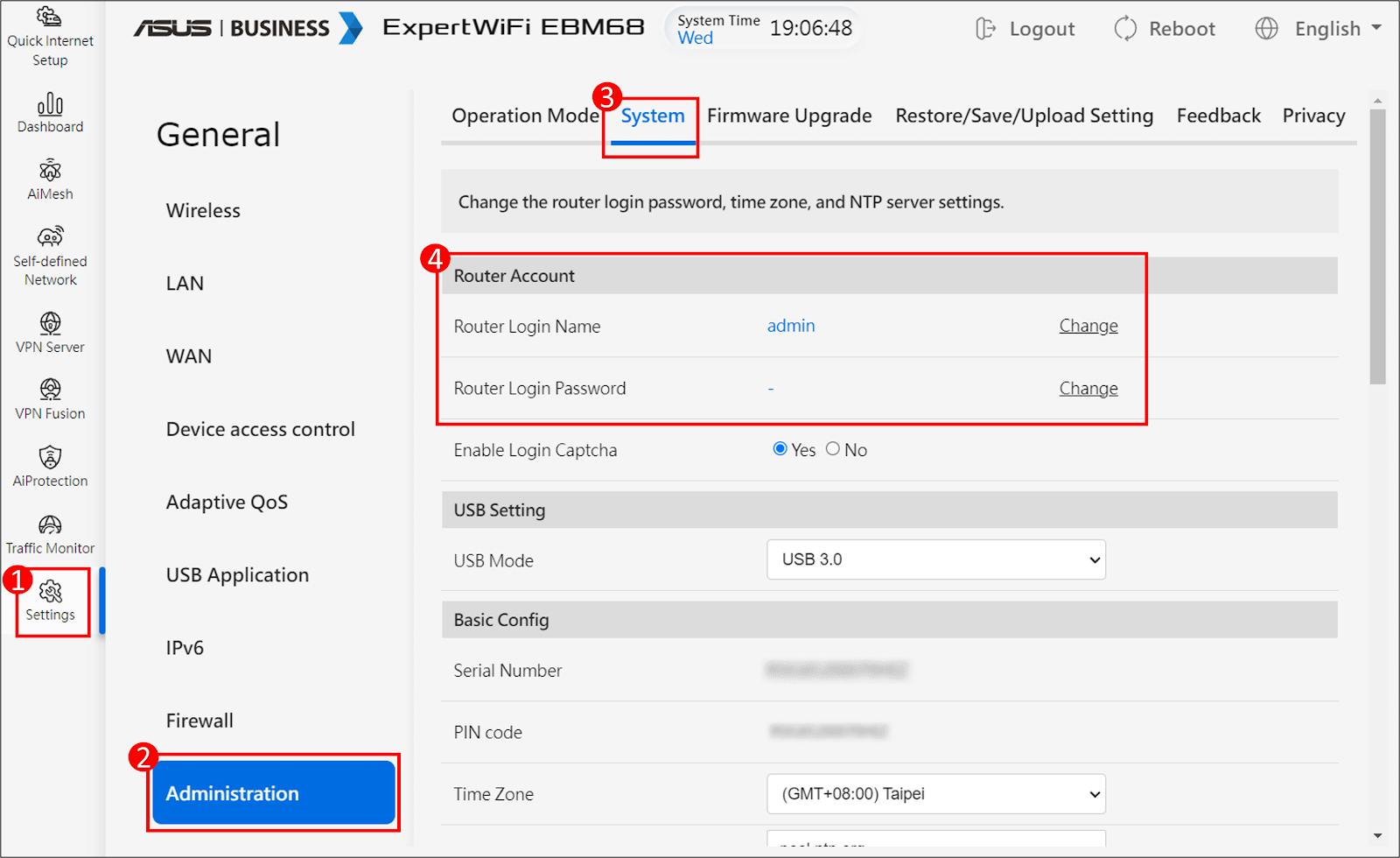Open VPN Server sidebar icon

(50, 323)
